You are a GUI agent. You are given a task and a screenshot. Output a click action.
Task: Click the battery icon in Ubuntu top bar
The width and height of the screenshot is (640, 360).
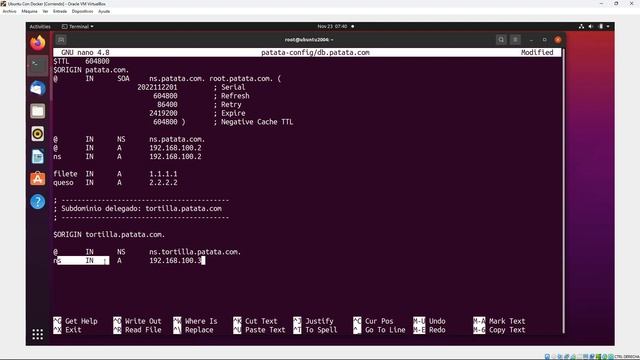[x=600, y=27]
